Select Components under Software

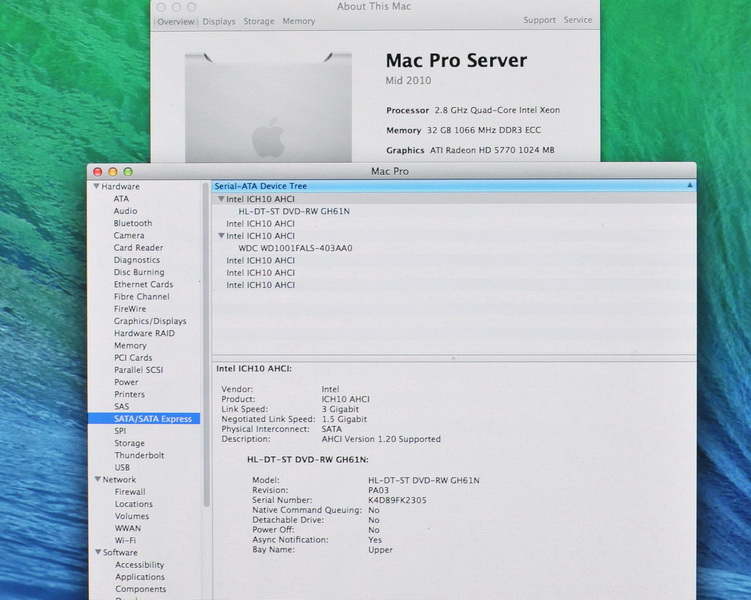click(x=140, y=589)
